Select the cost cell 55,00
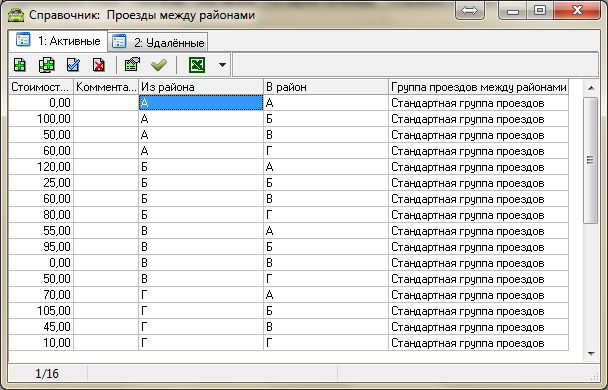 [41, 231]
